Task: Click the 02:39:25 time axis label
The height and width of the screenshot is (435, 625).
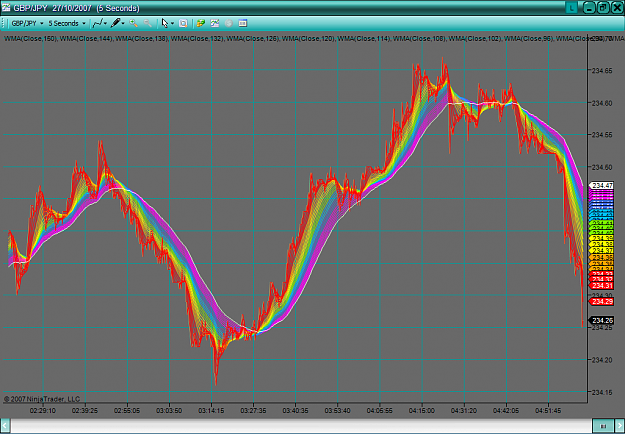Action: pyautogui.click(x=85, y=409)
